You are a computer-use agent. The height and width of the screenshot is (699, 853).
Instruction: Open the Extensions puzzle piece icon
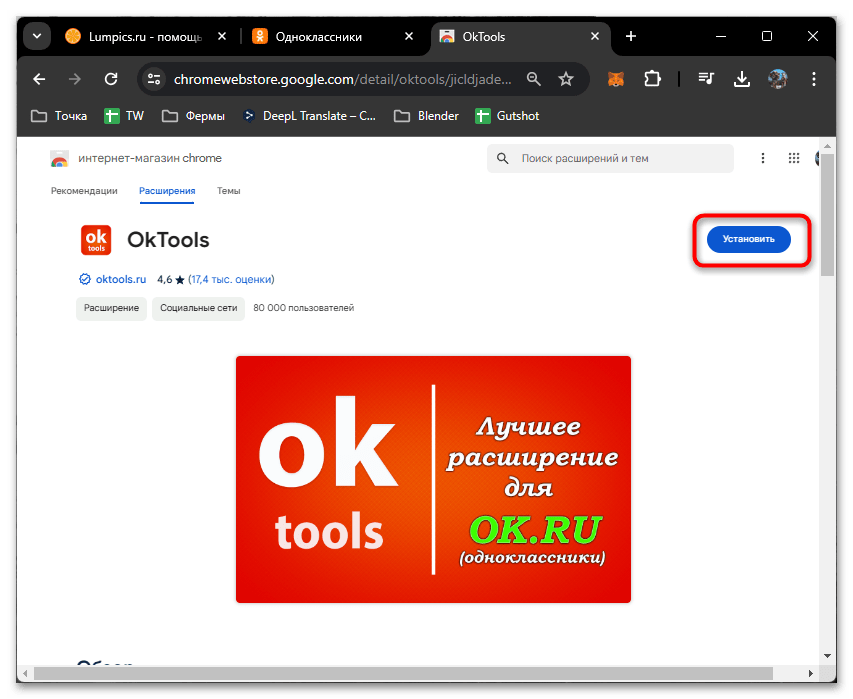[652, 78]
